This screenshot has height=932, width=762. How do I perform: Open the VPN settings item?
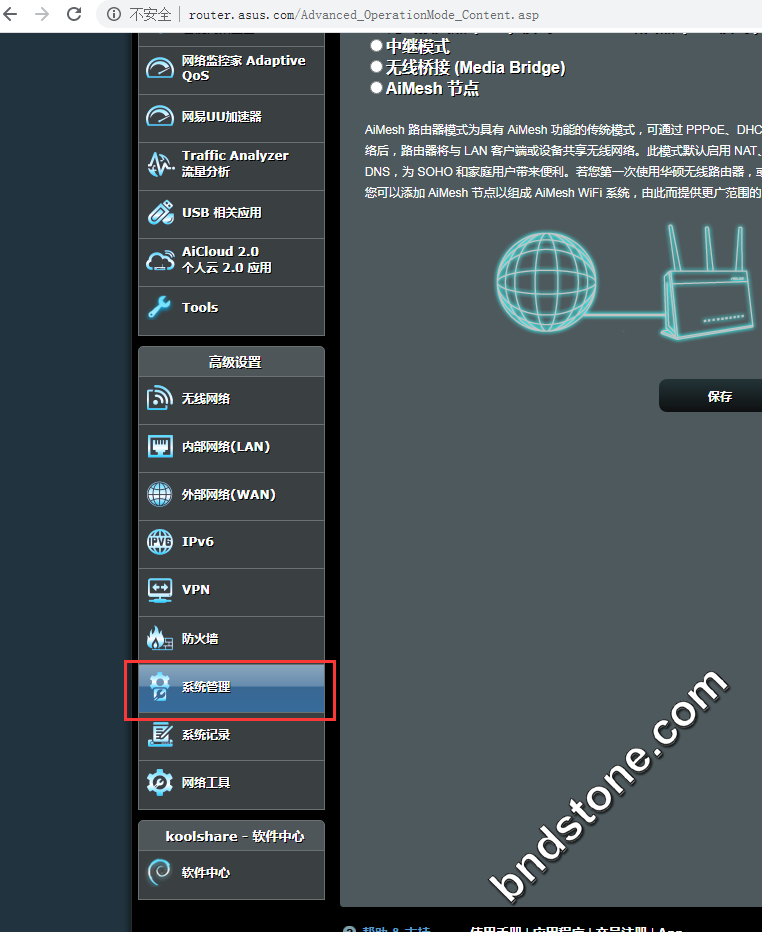point(231,593)
